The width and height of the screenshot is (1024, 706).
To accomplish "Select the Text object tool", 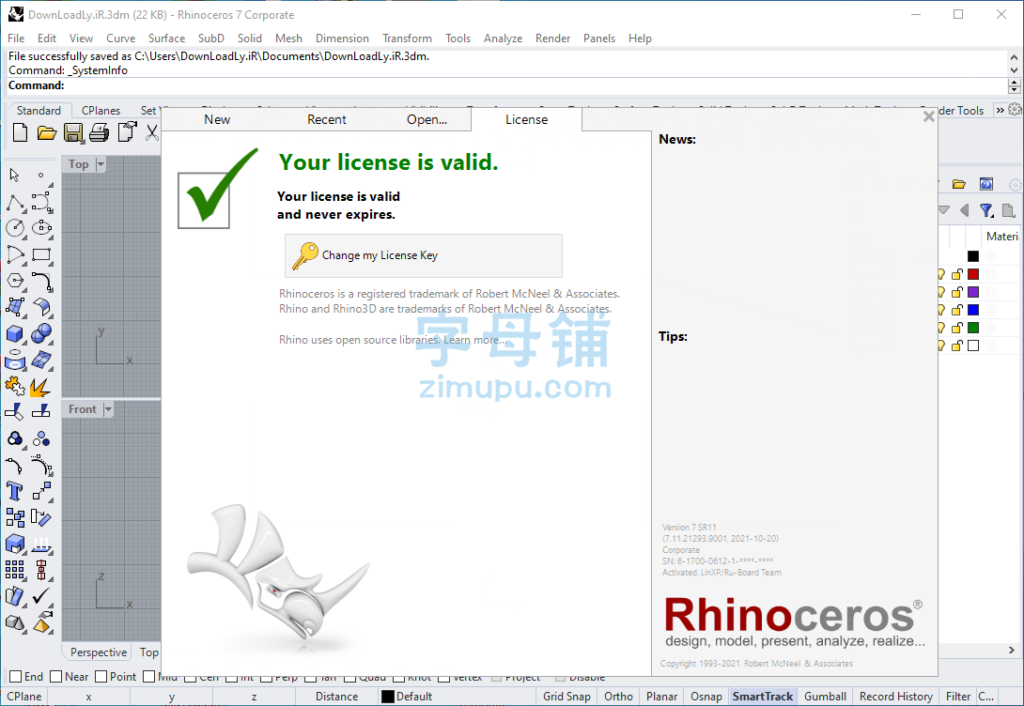I will coord(14,491).
